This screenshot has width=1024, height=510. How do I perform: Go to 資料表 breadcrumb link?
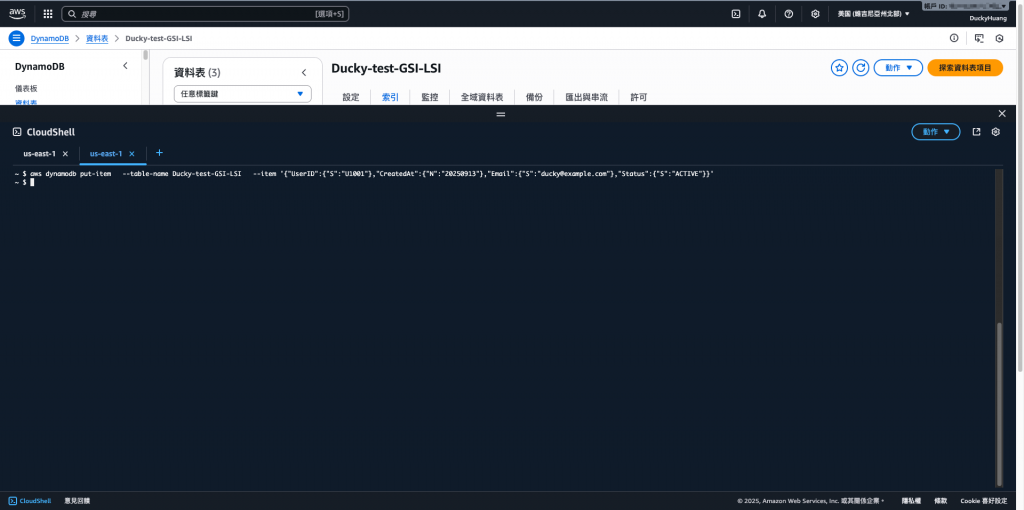pos(97,39)
